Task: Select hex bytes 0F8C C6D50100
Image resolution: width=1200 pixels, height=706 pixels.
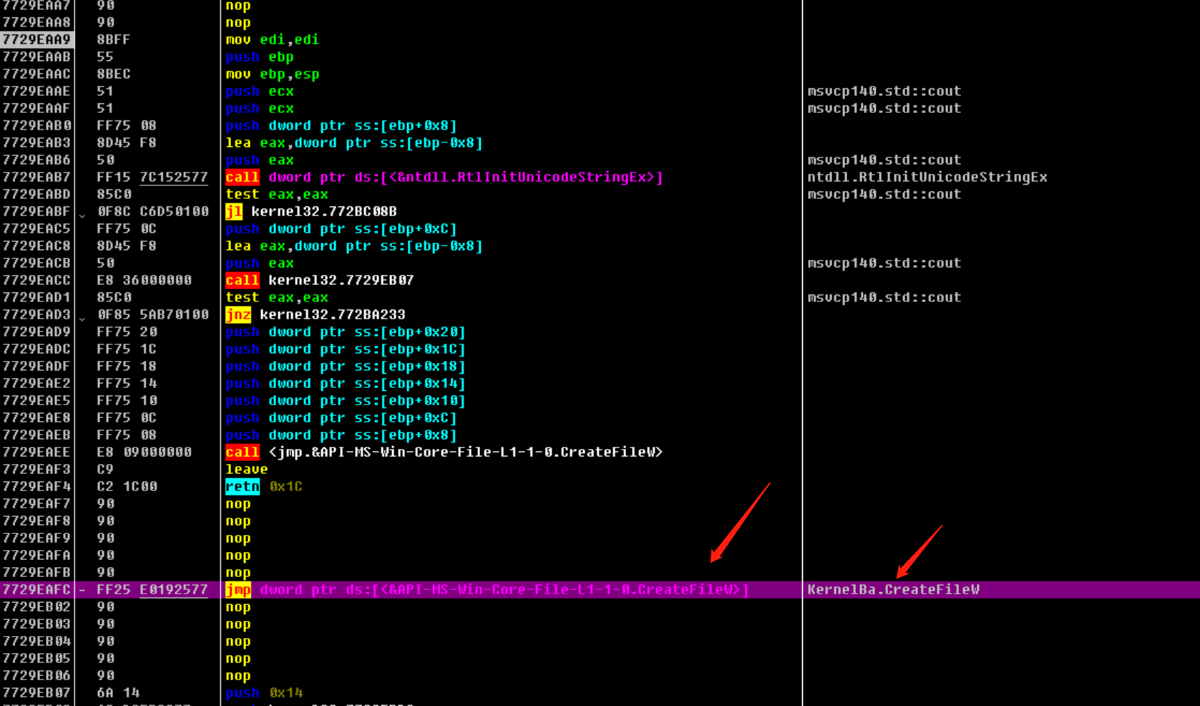Action: [152, 212]
